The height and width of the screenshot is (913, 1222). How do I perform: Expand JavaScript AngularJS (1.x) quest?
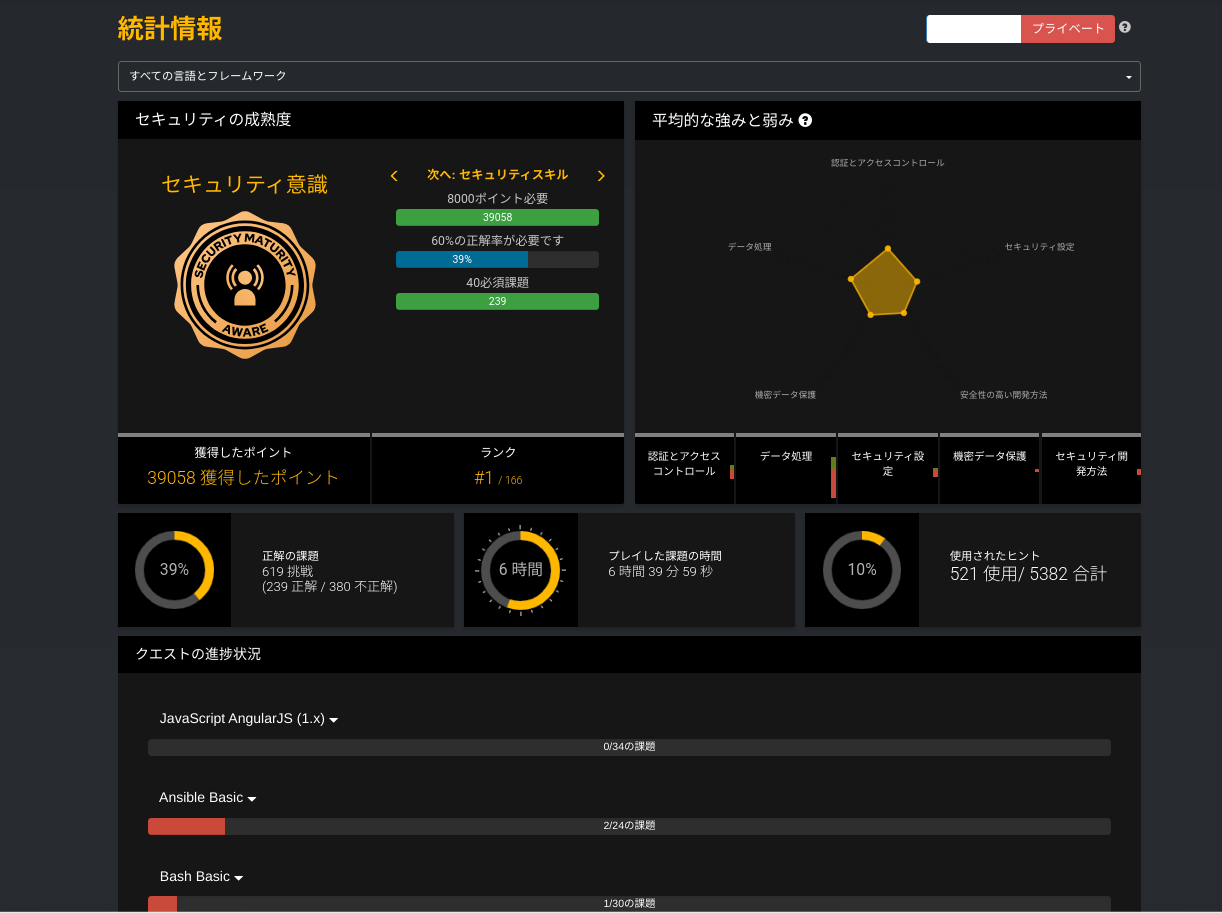click(x=249, y=718)
